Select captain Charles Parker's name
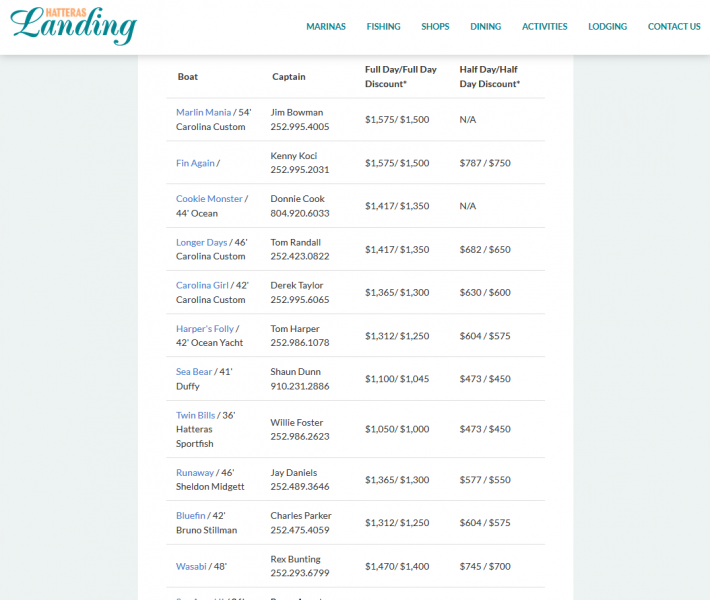Screen dimensions: 710x600 pos(301,516)
